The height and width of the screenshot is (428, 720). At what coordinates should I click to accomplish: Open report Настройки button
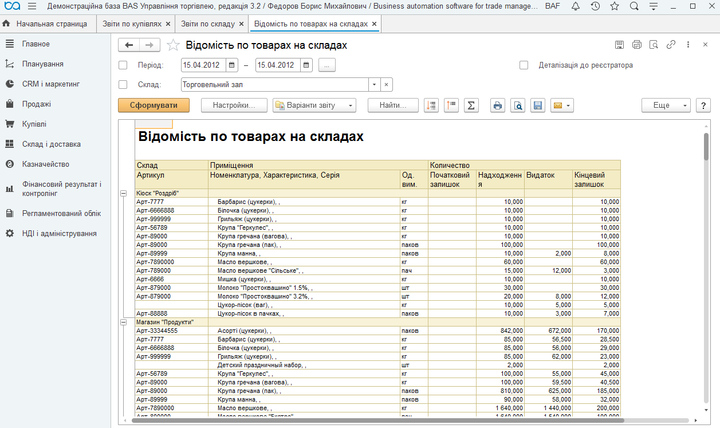coord(234,106)
